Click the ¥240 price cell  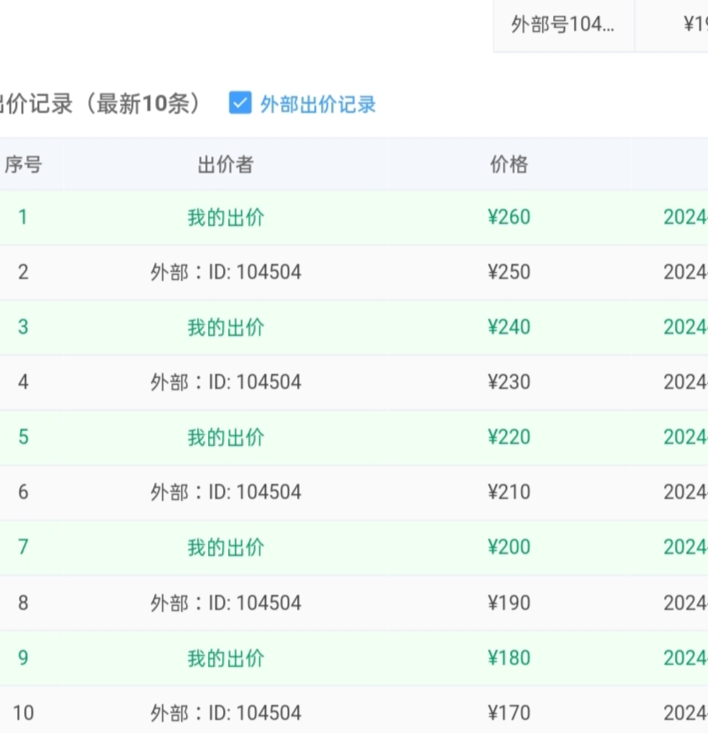508,327
